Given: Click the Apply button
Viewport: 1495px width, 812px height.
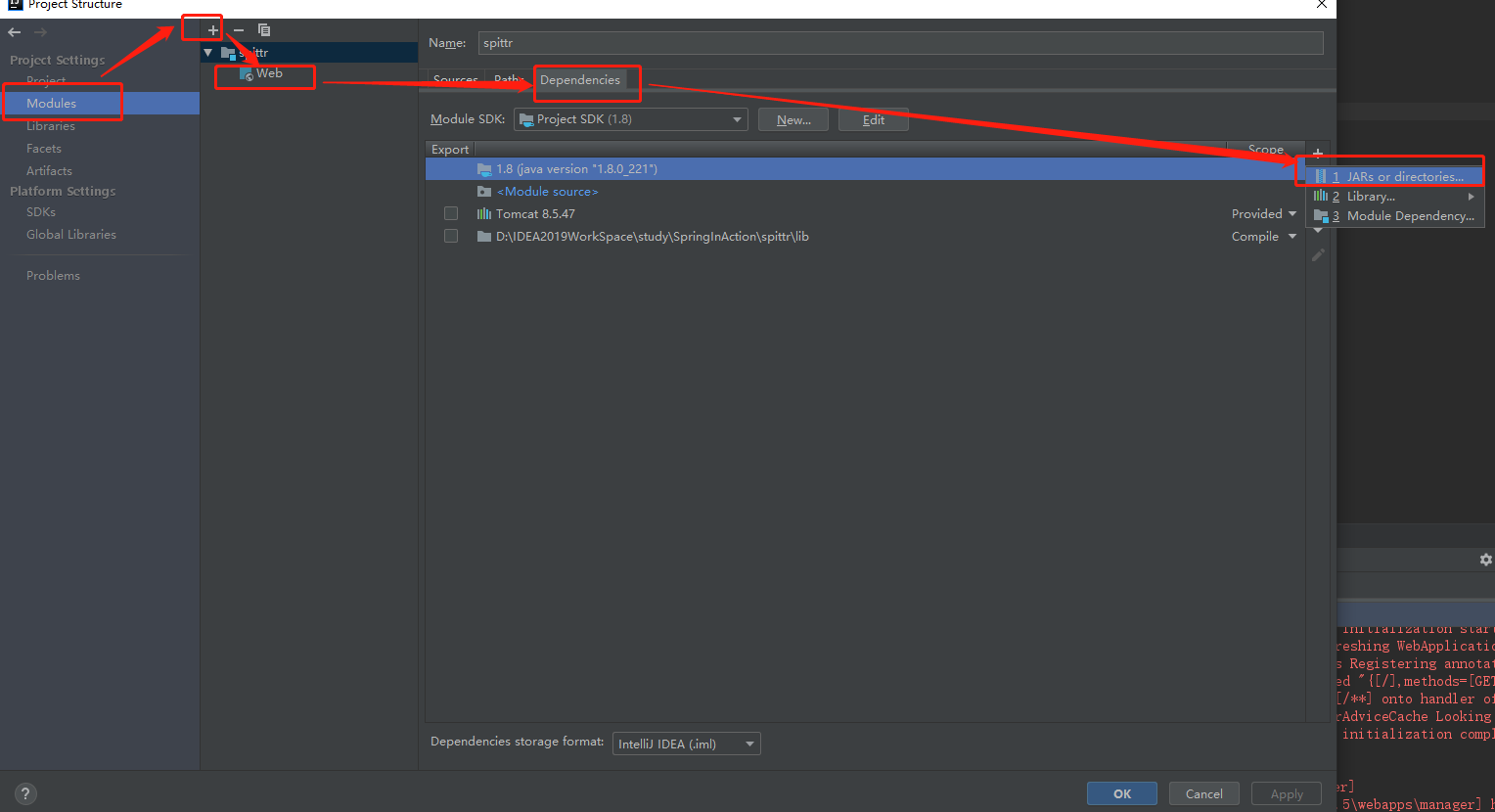Looking at the screenshot, I should [x=1287, y=793].
